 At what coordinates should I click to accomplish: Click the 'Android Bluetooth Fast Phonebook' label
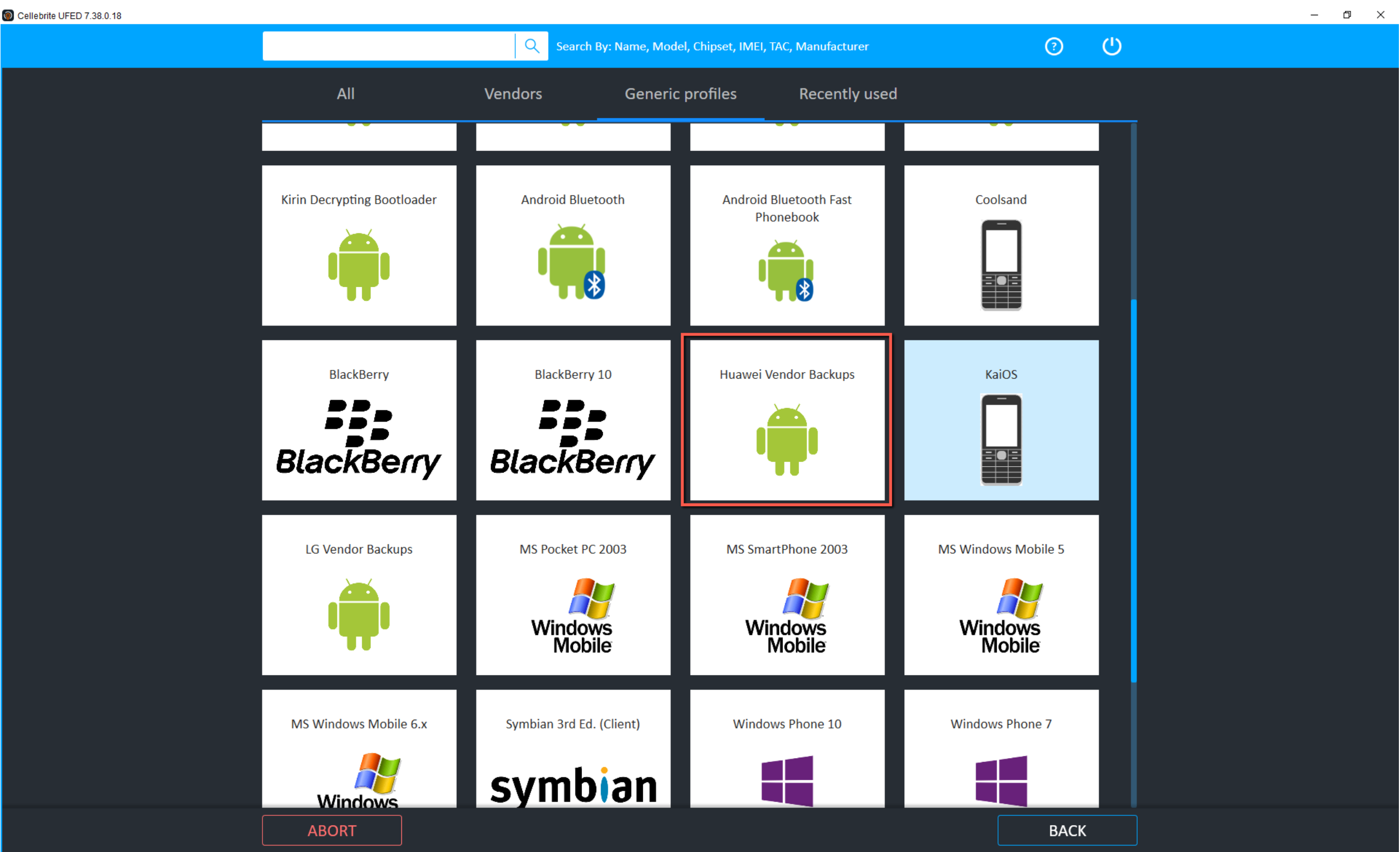tap(787, 208)
